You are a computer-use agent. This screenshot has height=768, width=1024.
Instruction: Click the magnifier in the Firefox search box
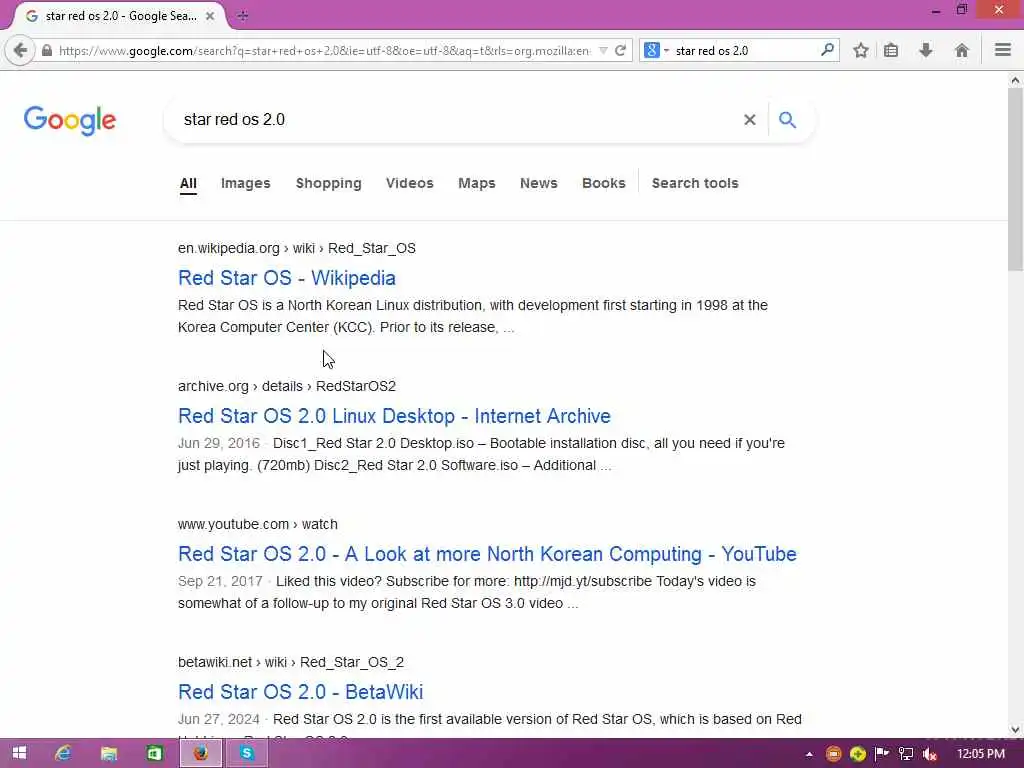tap(827, 50)
